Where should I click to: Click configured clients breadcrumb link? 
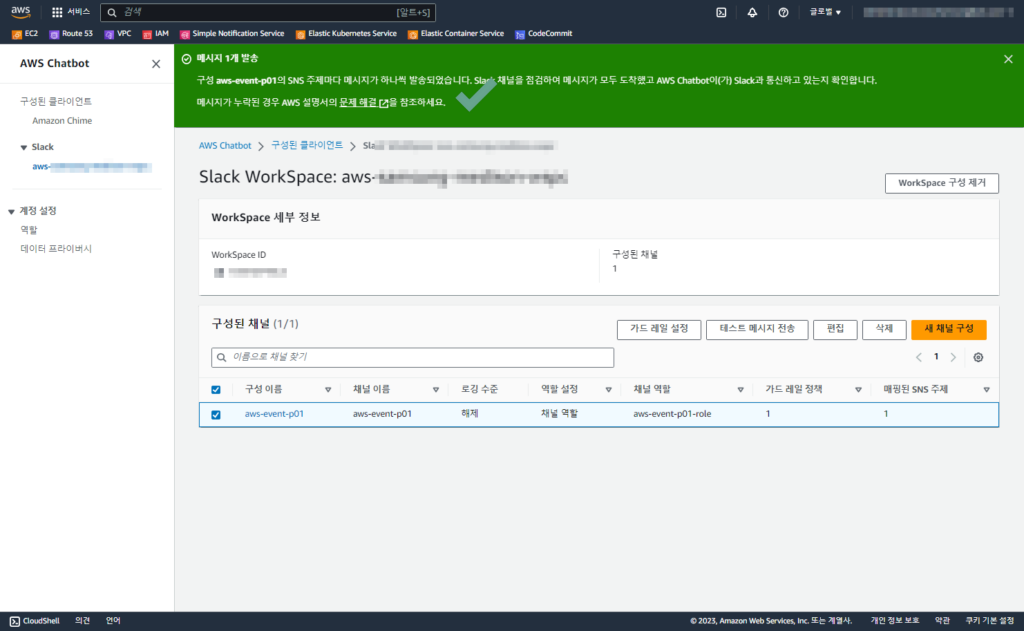tap(307, 145)
